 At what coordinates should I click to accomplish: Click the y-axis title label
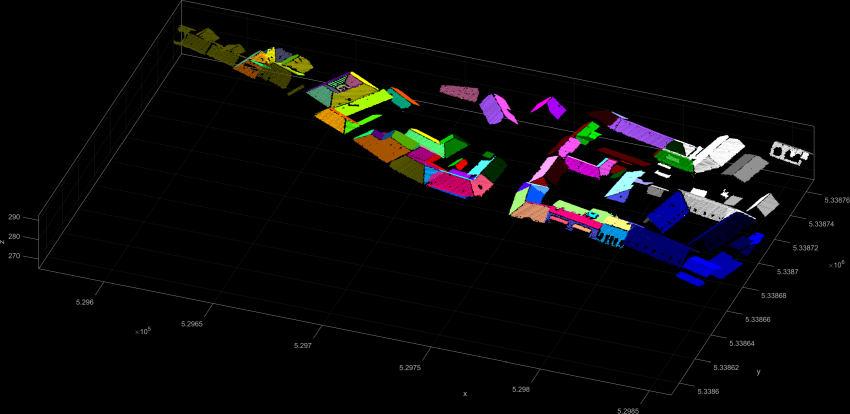click(758, 372)
